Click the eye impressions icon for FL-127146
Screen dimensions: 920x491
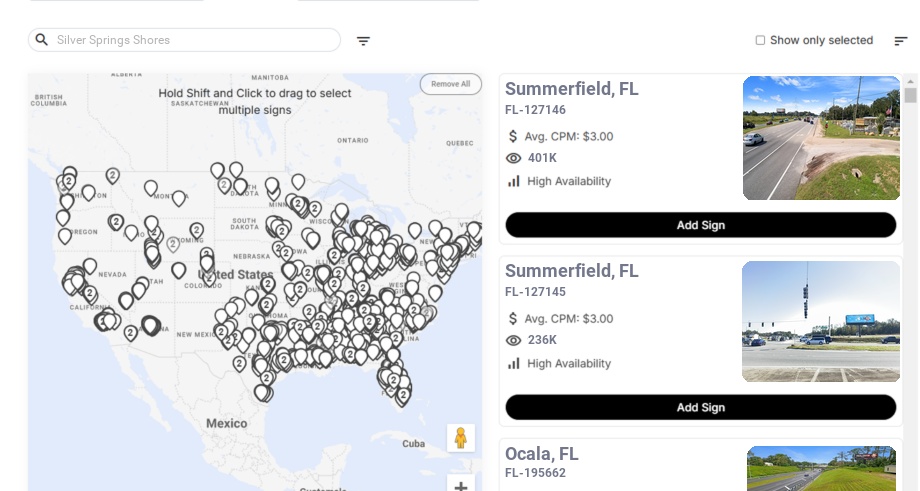(x=514, y=158)
